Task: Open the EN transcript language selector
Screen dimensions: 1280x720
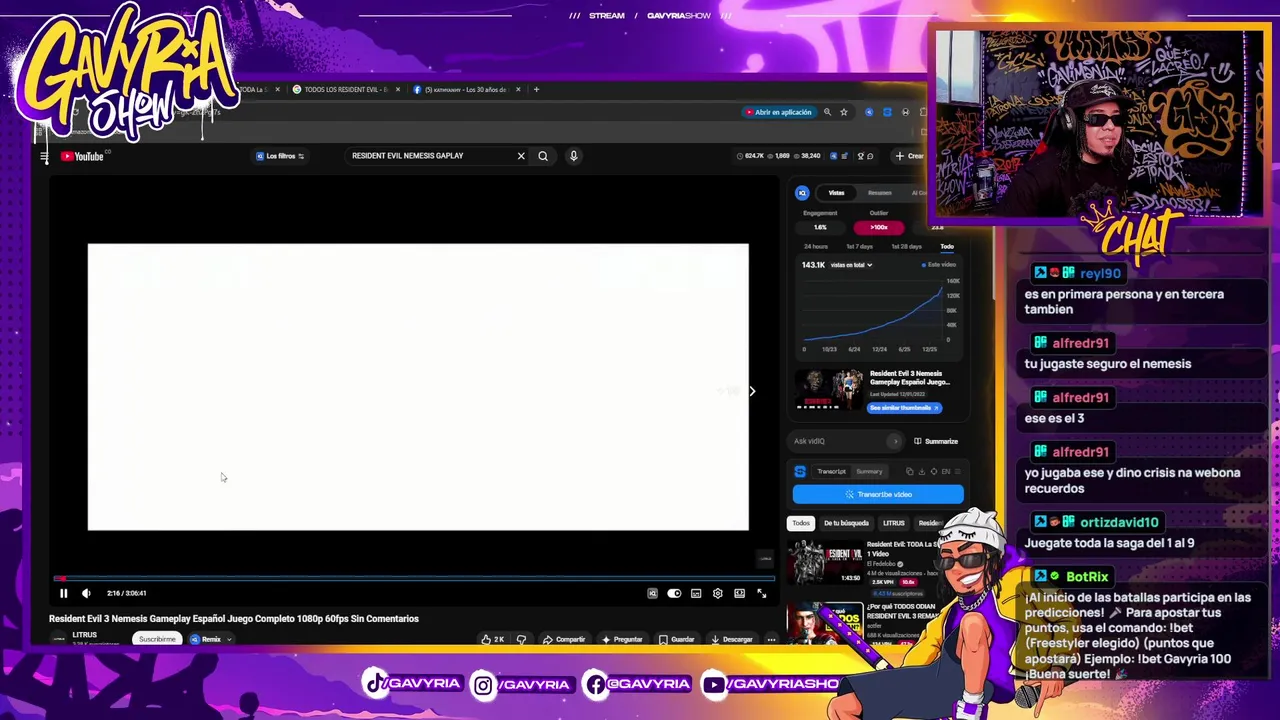Action: (x=945, y=471)
